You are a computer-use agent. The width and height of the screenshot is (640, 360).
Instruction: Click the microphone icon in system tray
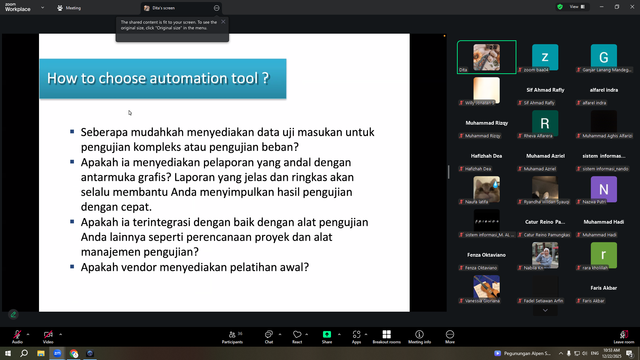[569, 353]
